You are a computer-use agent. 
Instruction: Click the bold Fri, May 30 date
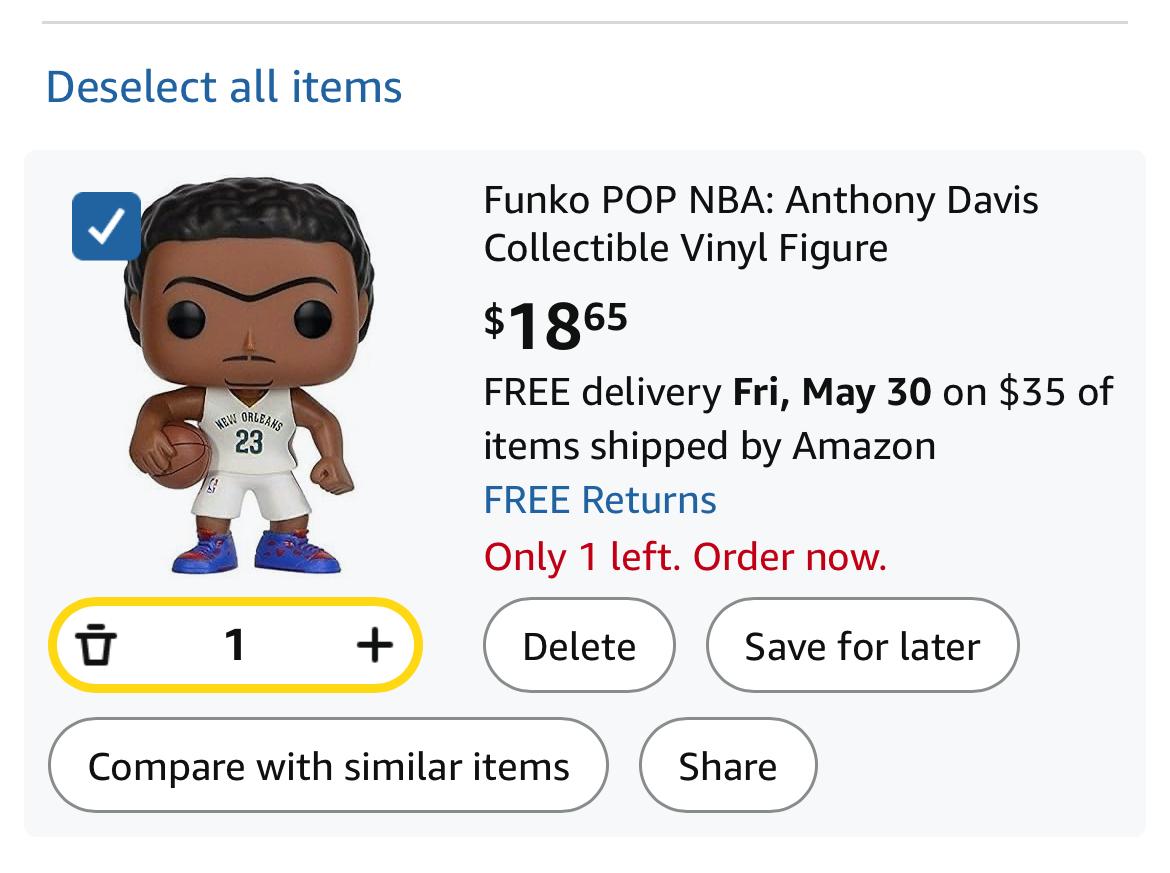tap(832, 392)
